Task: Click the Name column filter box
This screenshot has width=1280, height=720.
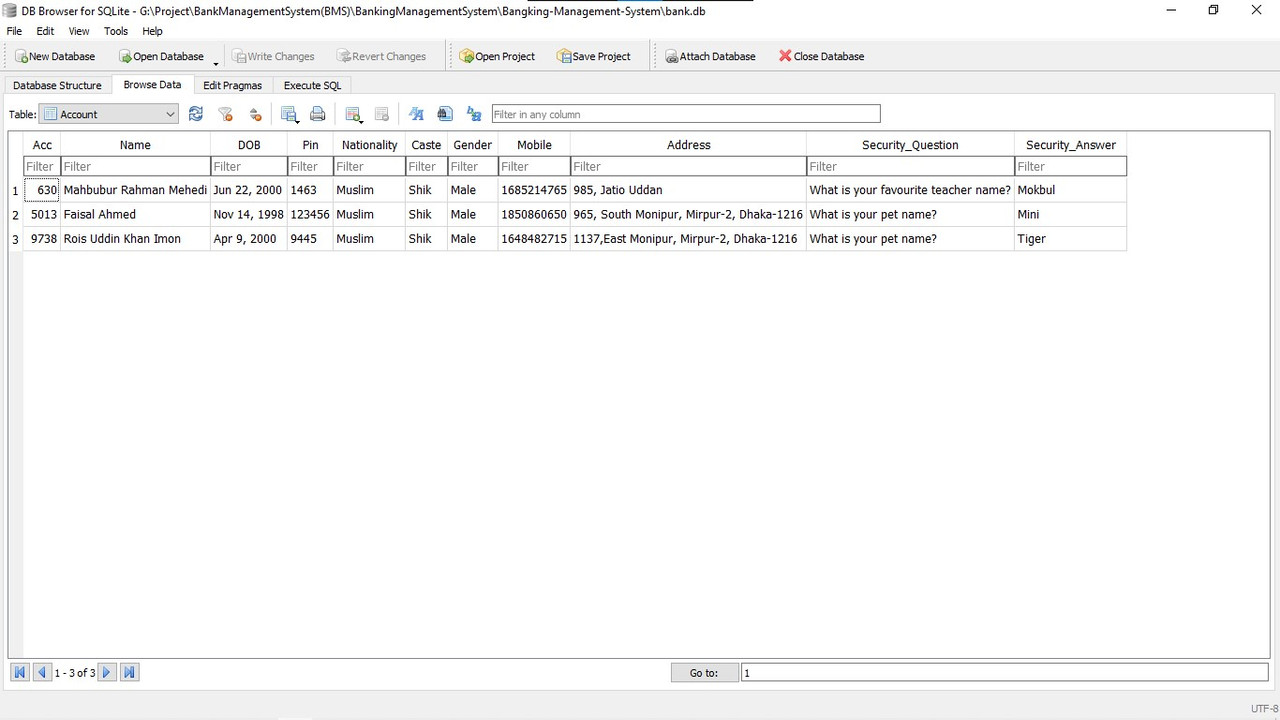Action: [x=135, y=167]
